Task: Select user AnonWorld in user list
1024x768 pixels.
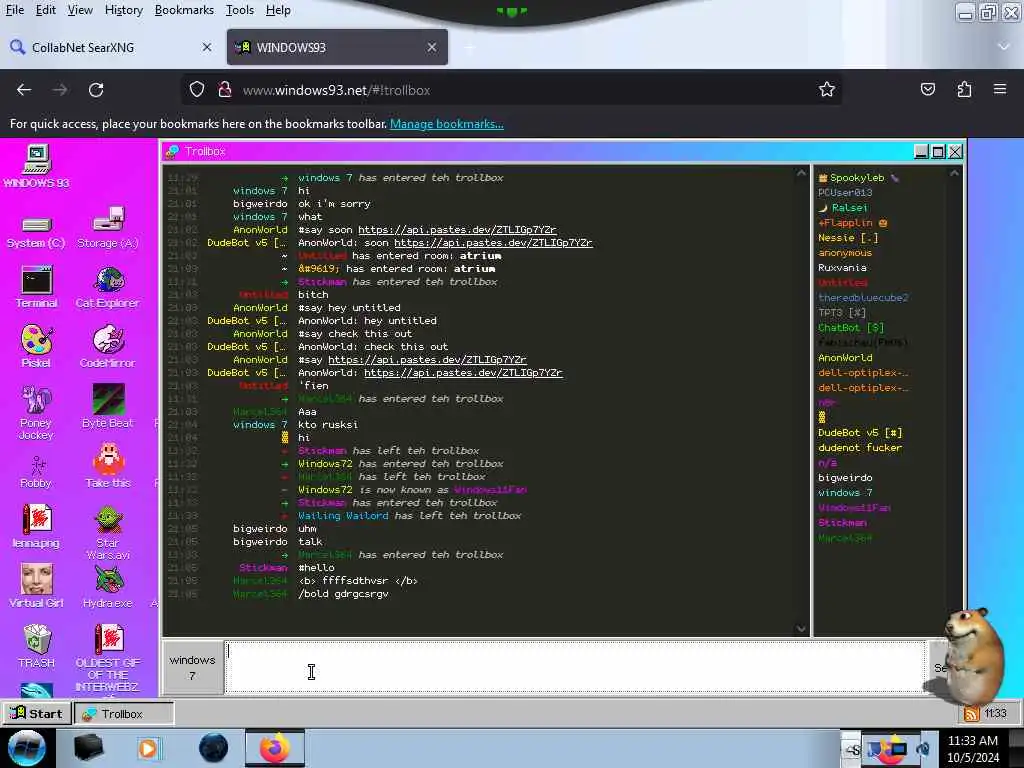Action: click(x=845, y=358)
